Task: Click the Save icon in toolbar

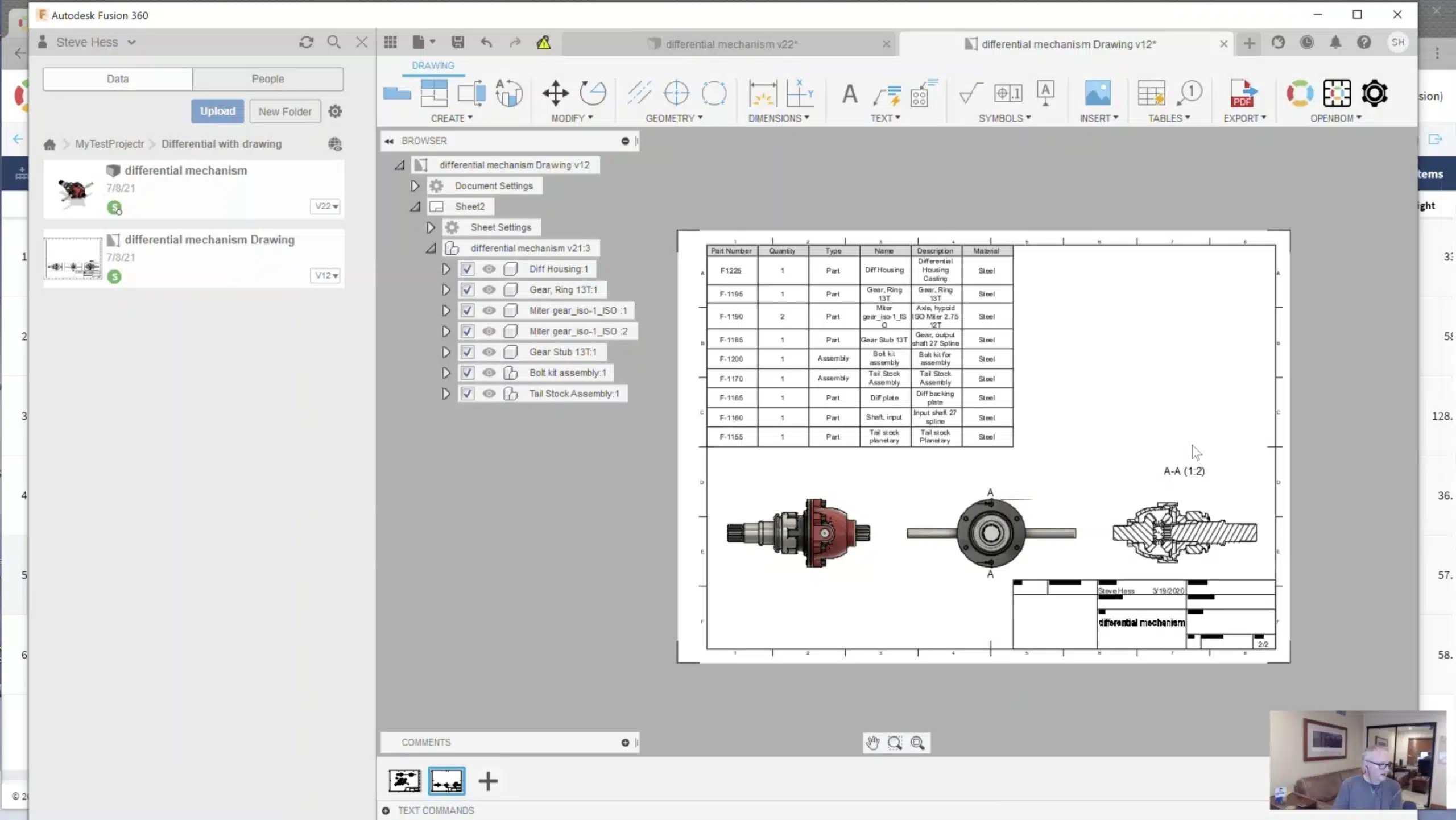Action: click(458, 42)
